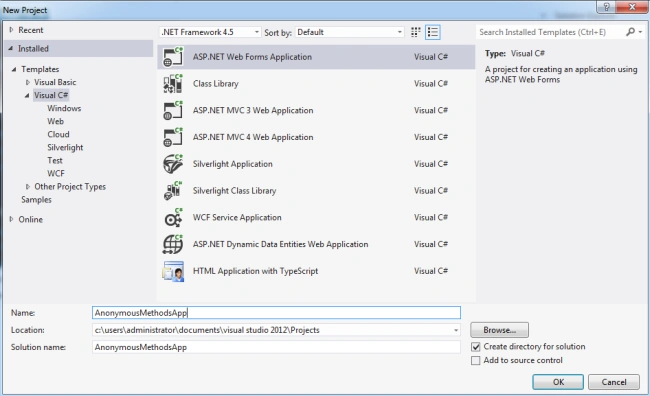This screenshot has width=650, height=396.
Task: Expand Other Project Types node
Action: (x=28, y=187)
